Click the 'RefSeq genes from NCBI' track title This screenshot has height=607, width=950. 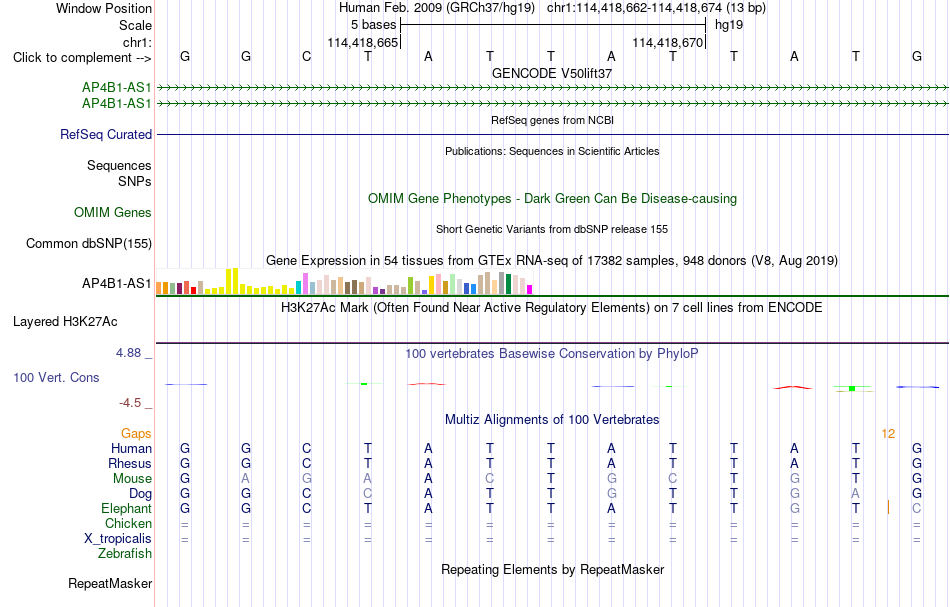pos(553,121)
